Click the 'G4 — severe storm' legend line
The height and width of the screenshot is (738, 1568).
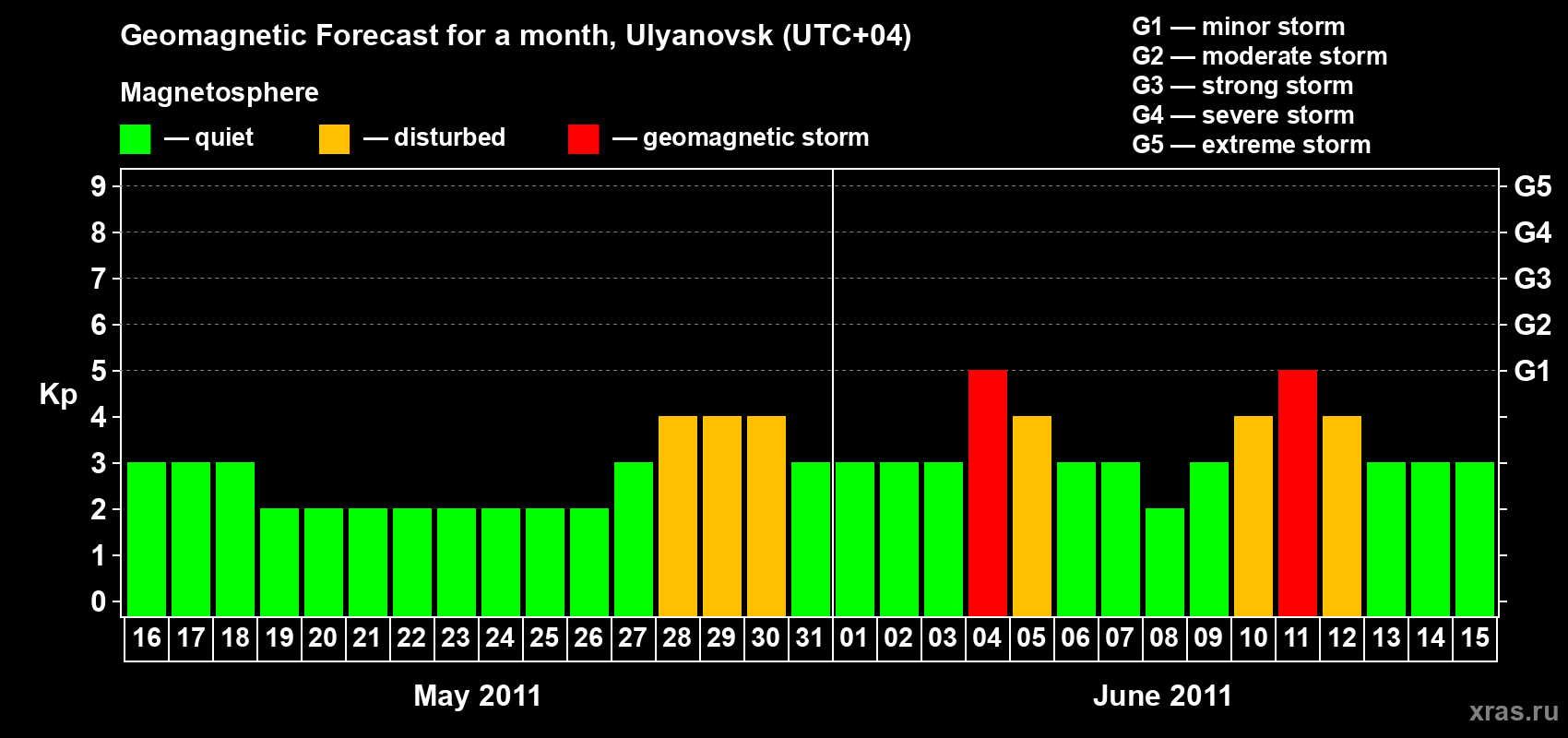pos(1243,115)
